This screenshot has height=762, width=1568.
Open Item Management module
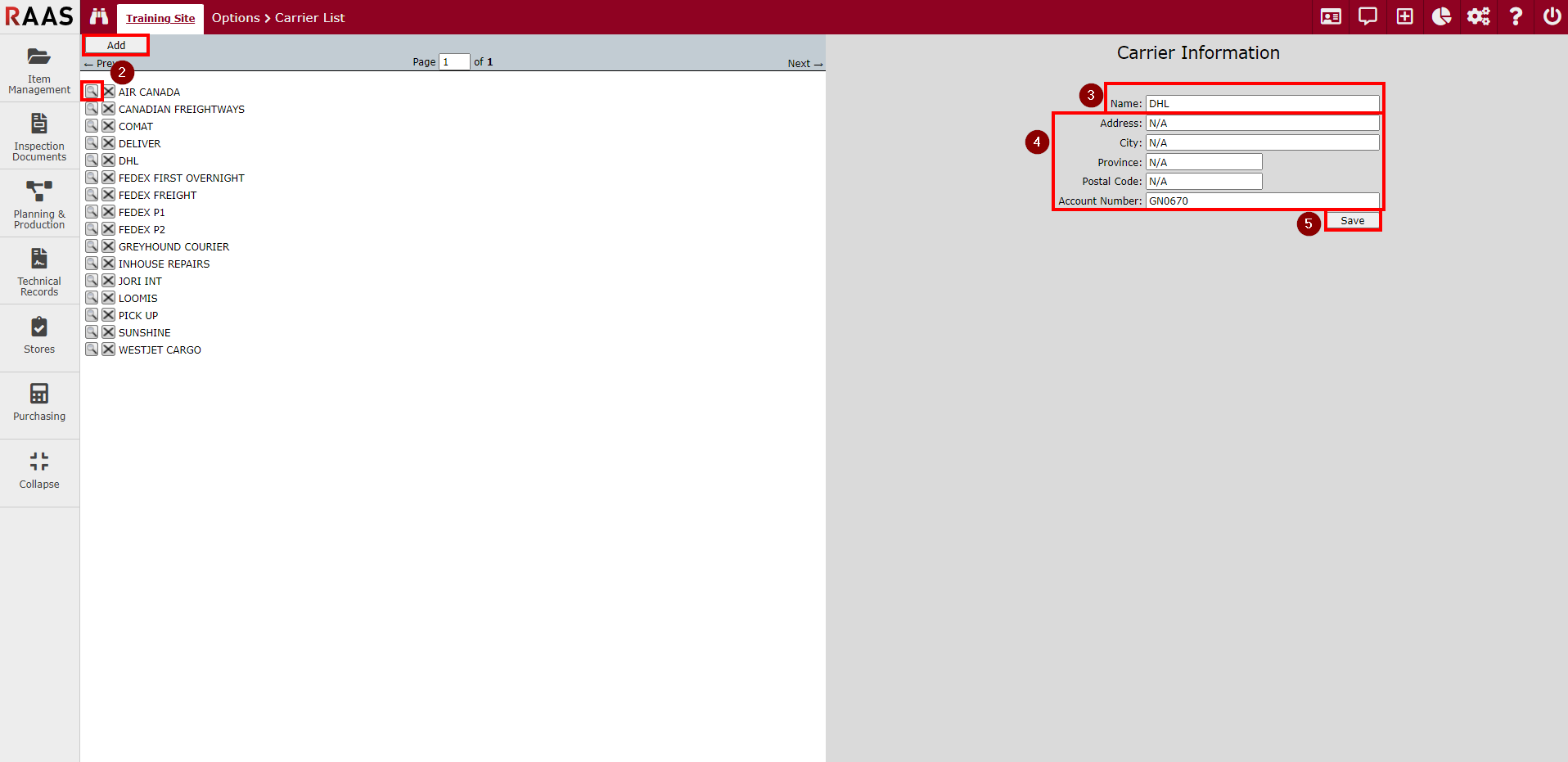tap(39, 69)
